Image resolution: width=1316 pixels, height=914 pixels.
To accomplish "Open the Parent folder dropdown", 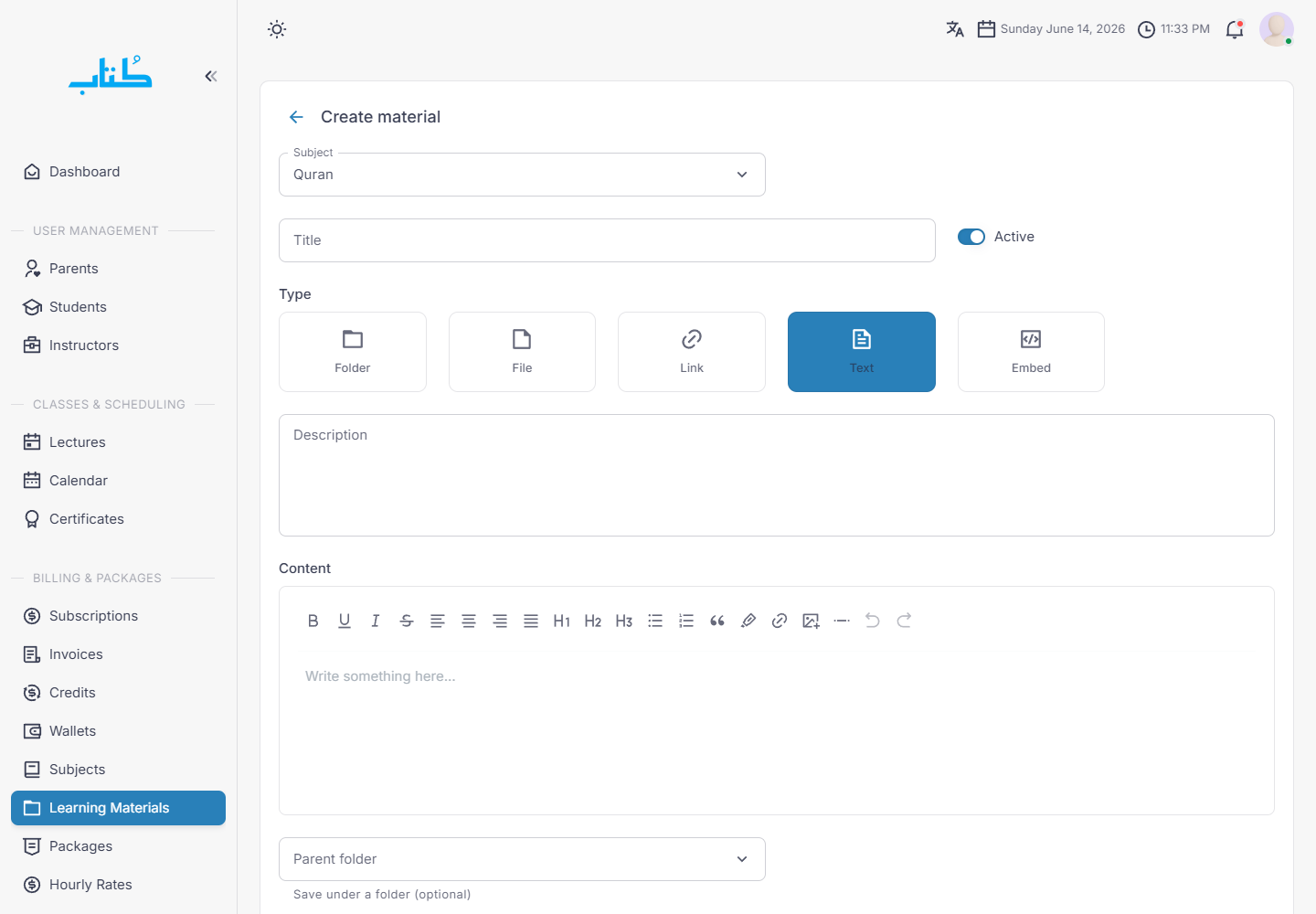I will (x=522, y=859).
